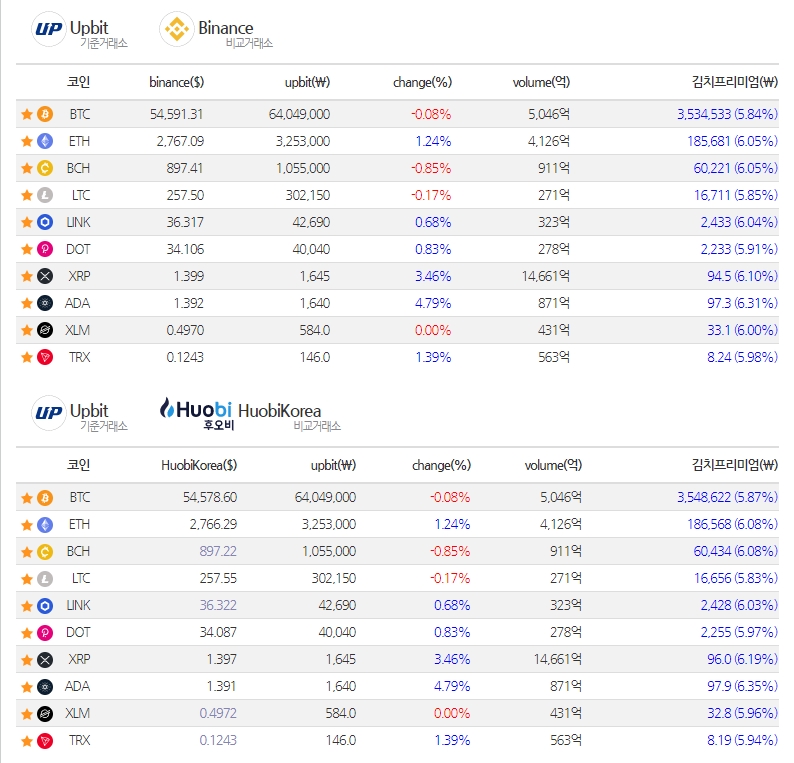The image size is (794, 763).
Task: Click the XLM label in the HuobiKorea table
Action: click(x=77, y=714)
